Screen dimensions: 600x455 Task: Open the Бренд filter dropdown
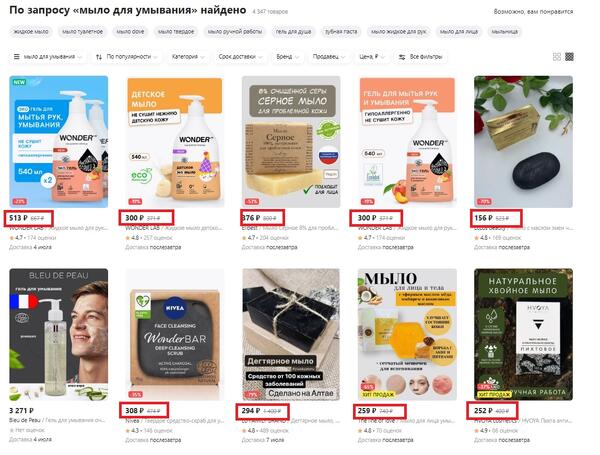[287, 57]
